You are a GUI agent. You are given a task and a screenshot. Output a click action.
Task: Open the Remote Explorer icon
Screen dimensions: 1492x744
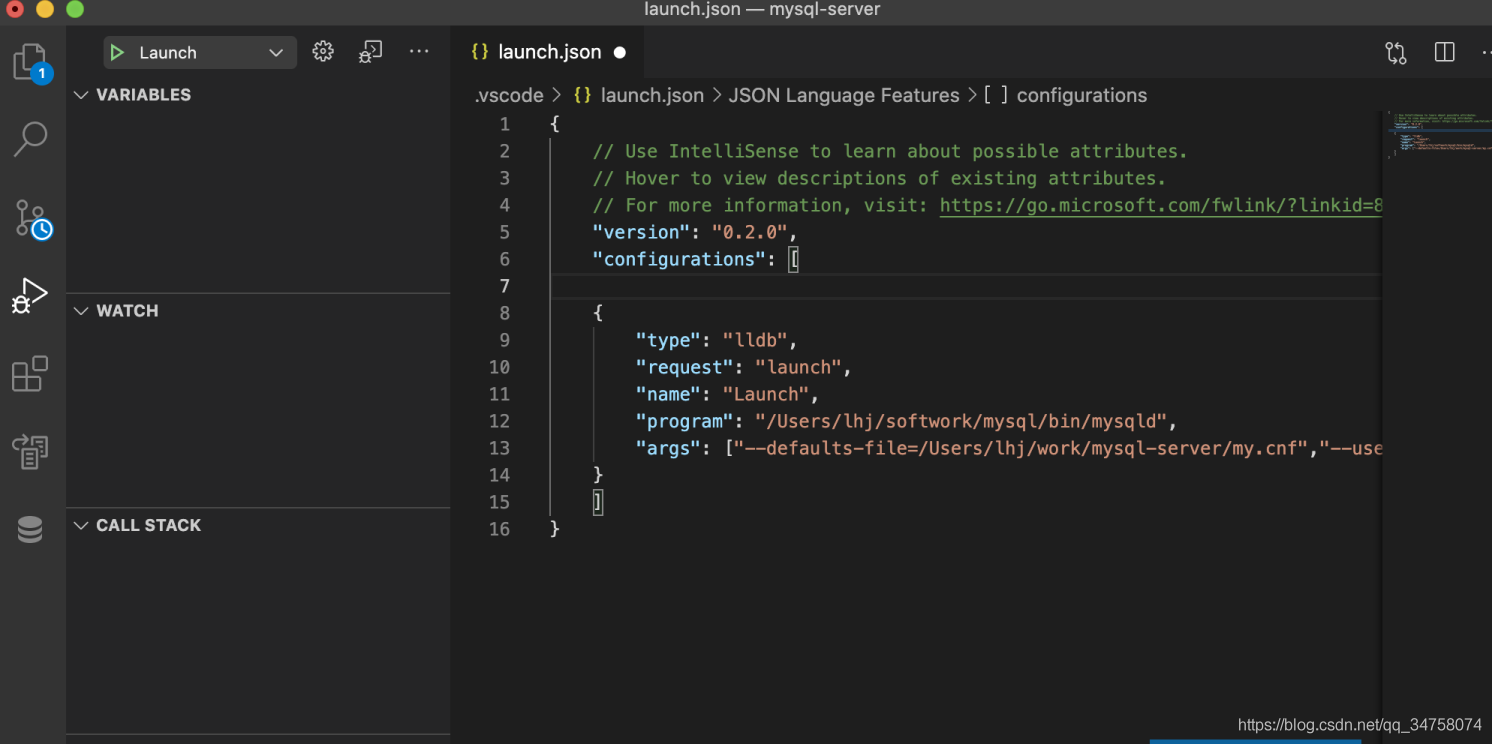click(30, 452)
